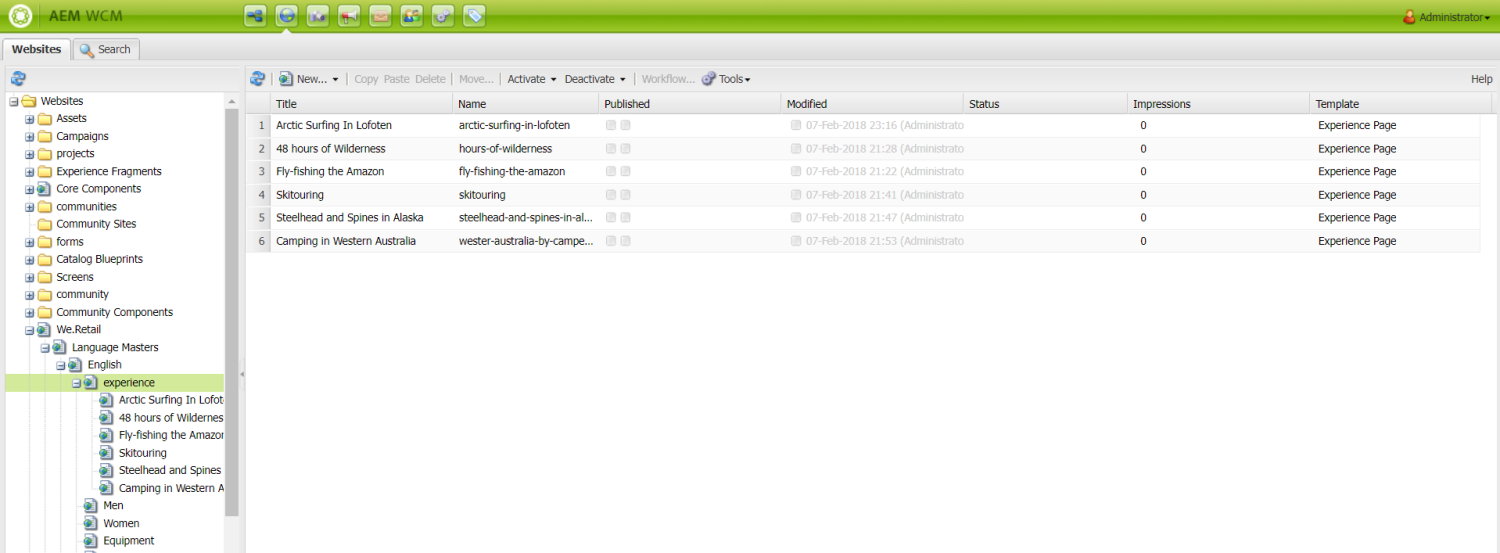Click the Modified checkbox for Skitouring row
Screen dimensions: 1500x553
click(796, 195)
